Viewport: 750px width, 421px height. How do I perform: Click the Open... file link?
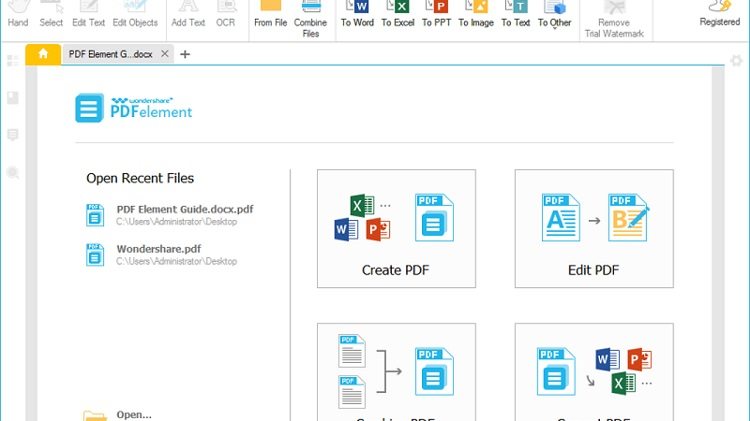tap(134, 414)
